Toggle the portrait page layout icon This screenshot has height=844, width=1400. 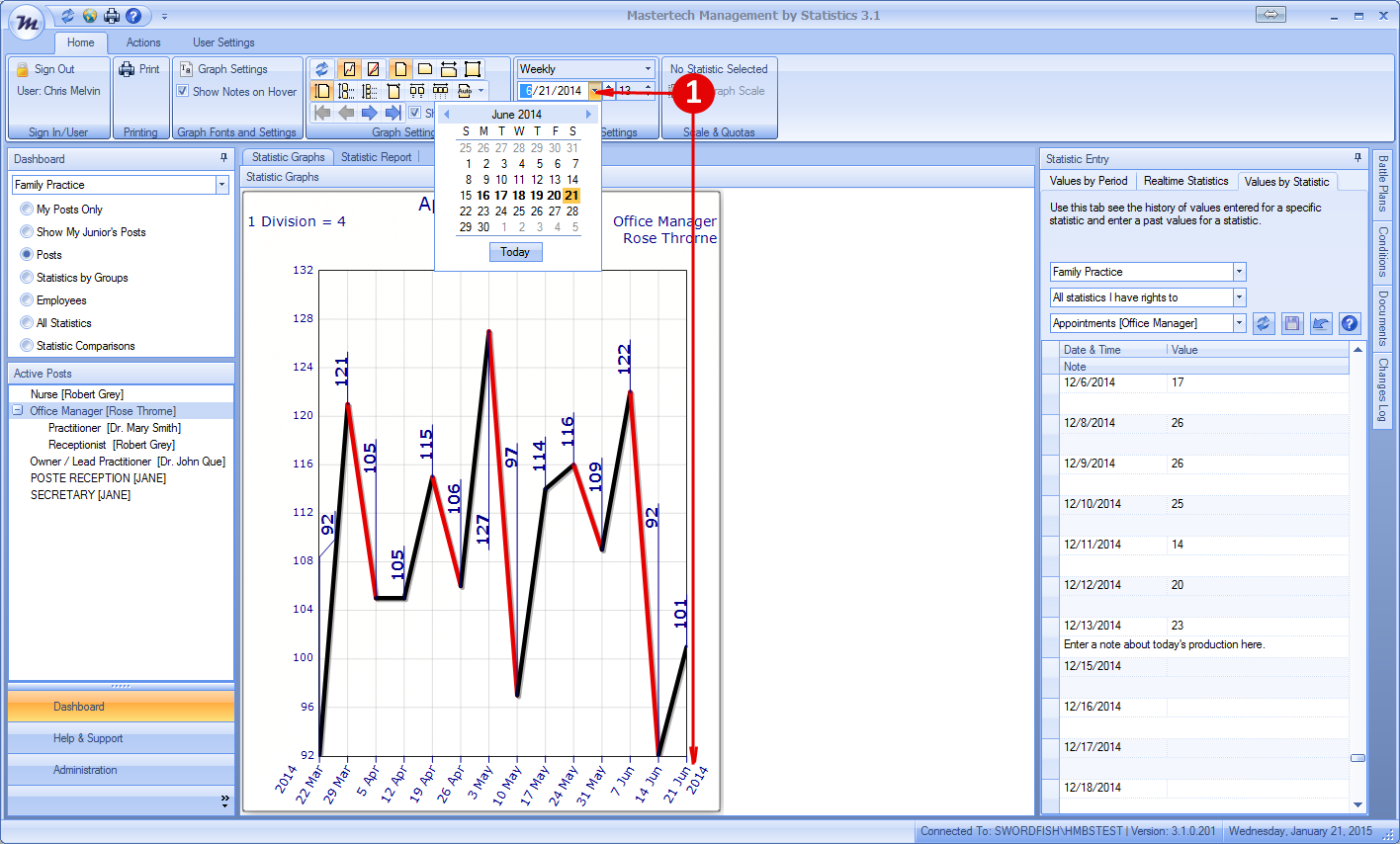click(400, 69)
